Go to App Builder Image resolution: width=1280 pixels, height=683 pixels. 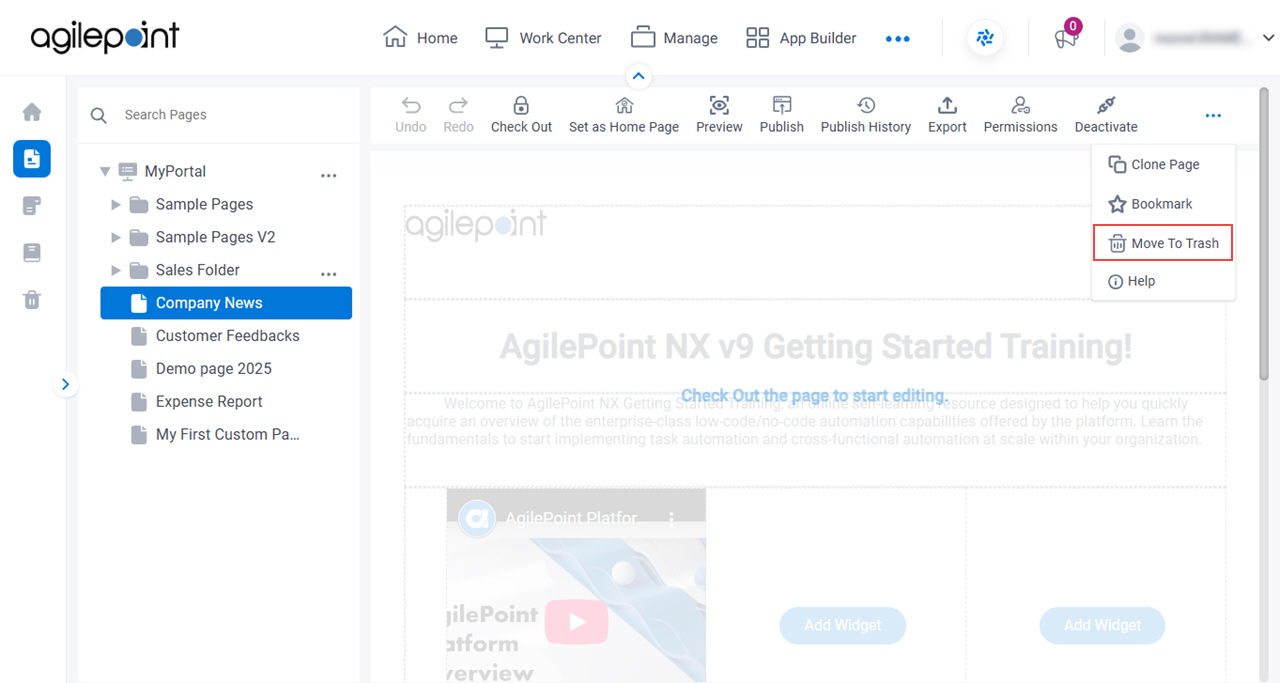pyautogui.click(x=801, y=38)
